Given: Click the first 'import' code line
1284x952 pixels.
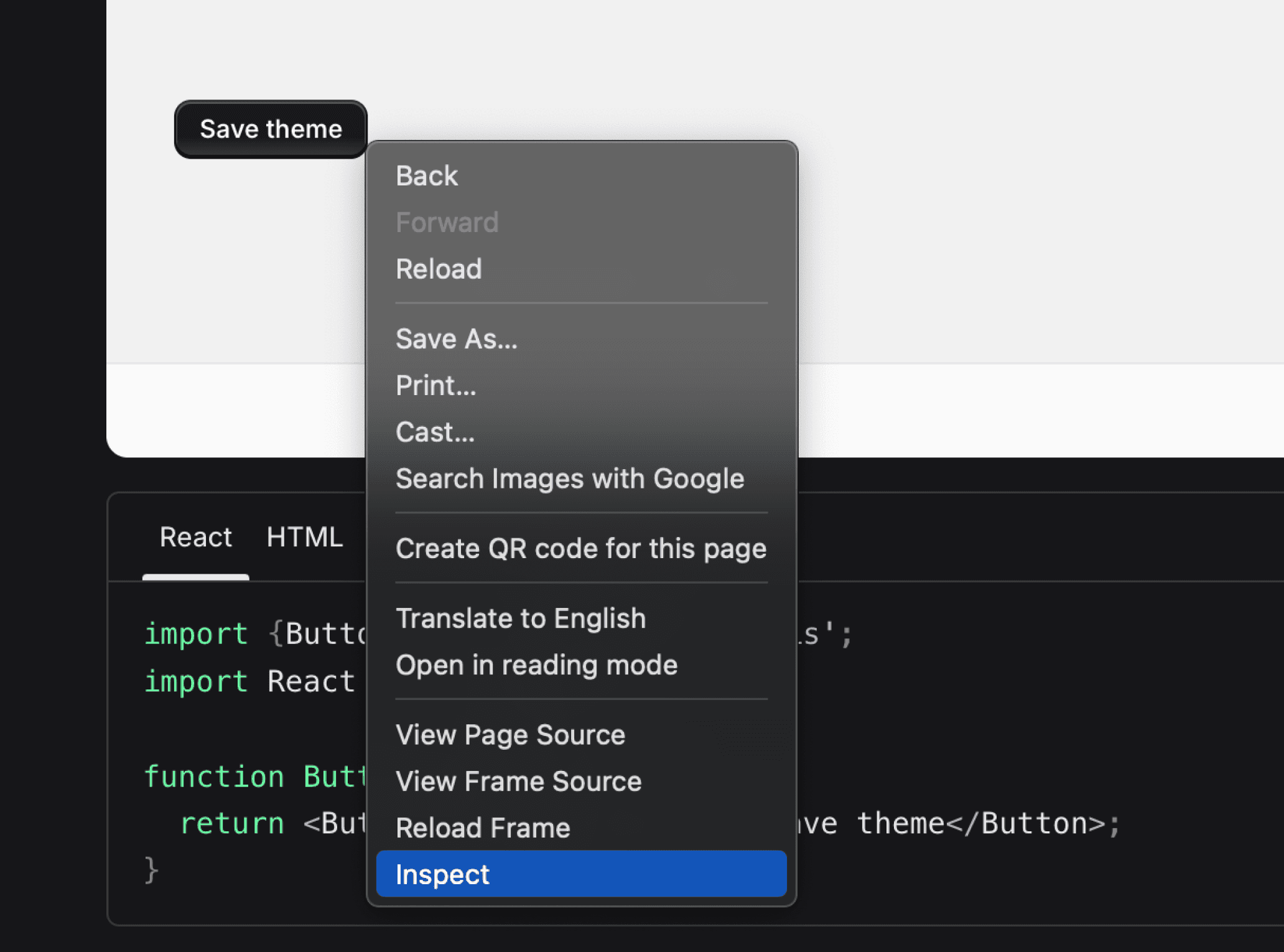Looking at the screenshot, I should (195, 634).
